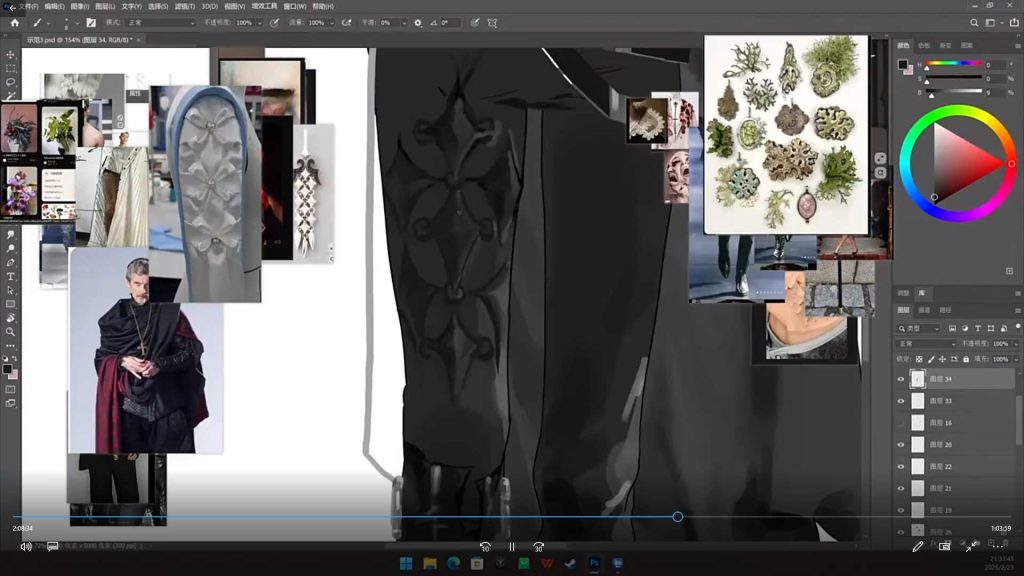The height and width of the screenshot is (576, 1024).
Task: Select the Lasso tool
Action: pos(11,83)
